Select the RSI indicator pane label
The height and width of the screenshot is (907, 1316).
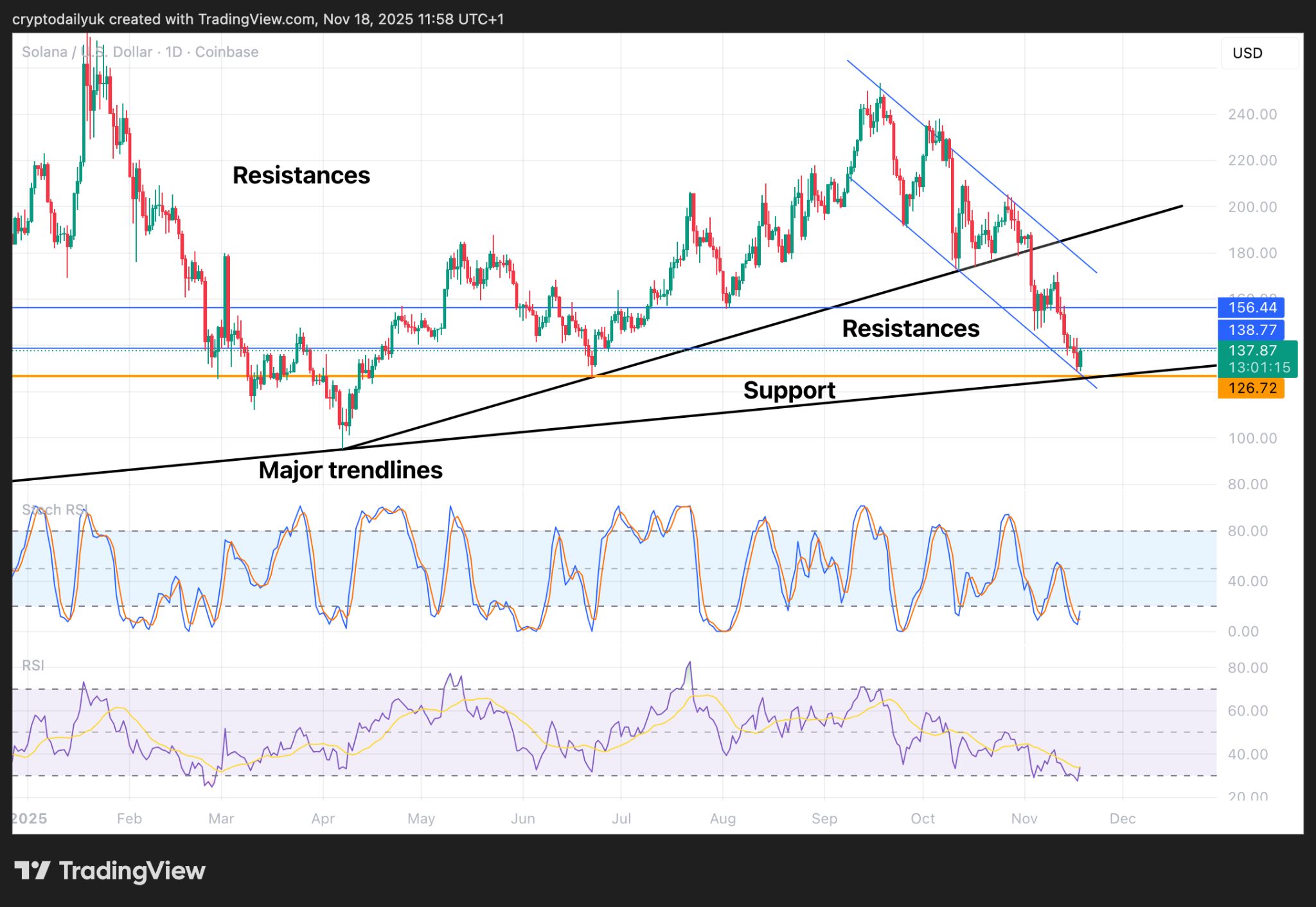[x=33, y=665]
